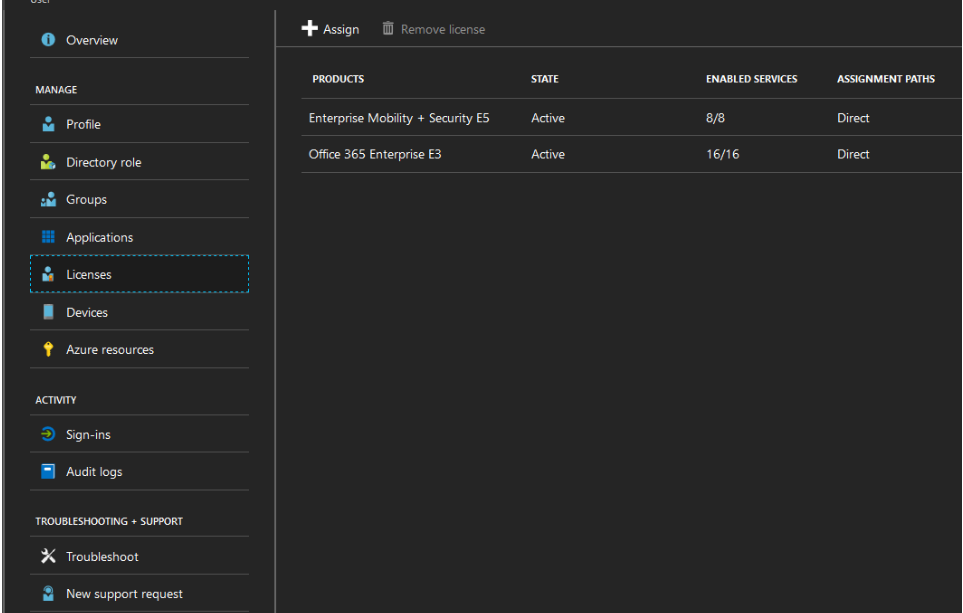Click the plus icon beside Assign

click(310, 28)
